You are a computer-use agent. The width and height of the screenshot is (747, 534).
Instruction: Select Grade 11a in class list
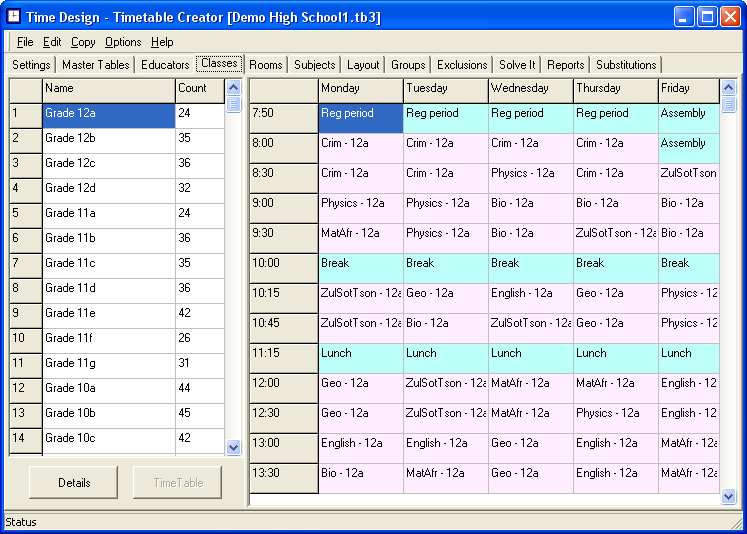pyautogui.click(x=109, y=213)
